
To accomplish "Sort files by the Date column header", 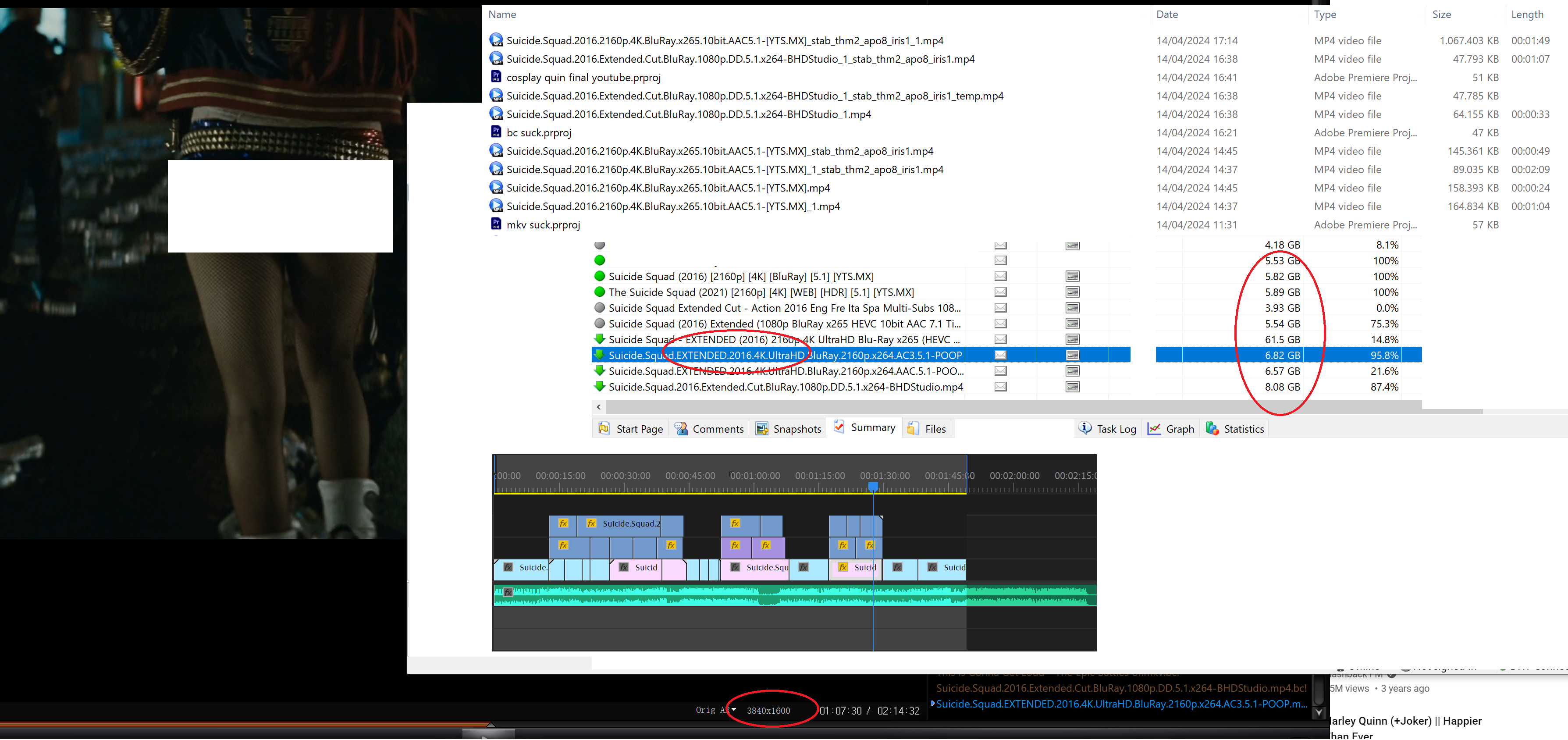I will [1167, 14].
